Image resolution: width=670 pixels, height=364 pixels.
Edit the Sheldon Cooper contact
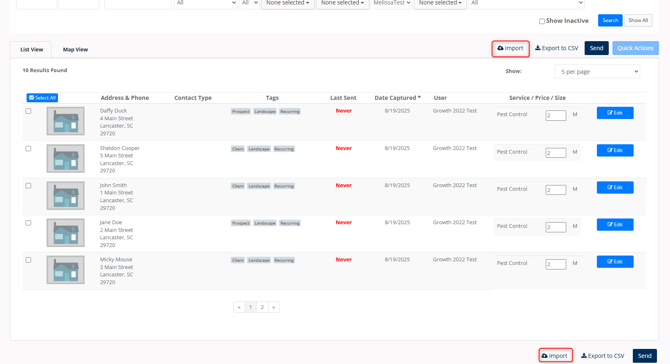pyautogui.click(x=615, y=150)
